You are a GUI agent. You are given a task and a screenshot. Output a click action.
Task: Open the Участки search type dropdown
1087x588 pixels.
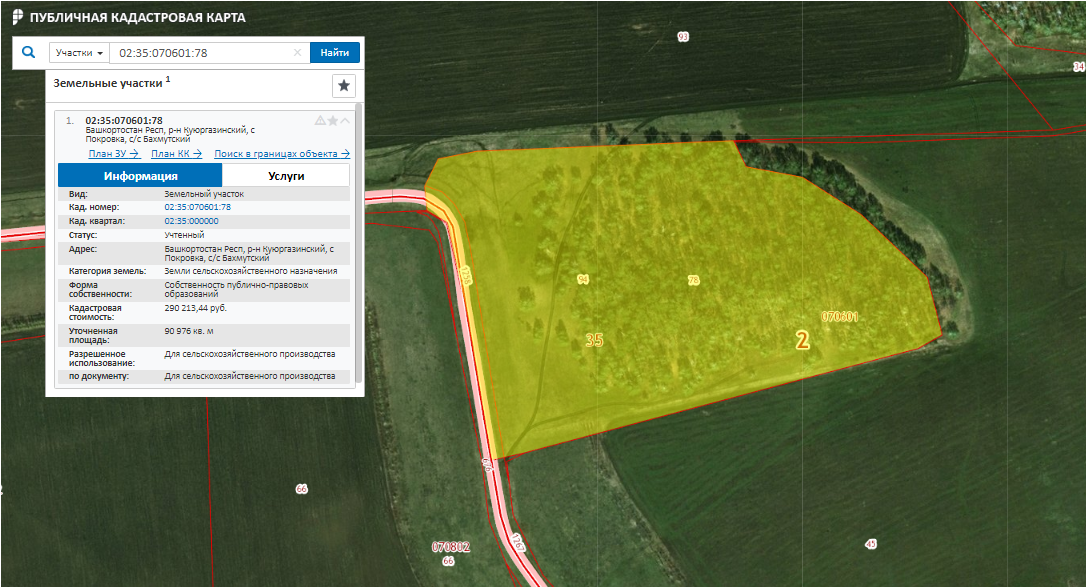79,53
